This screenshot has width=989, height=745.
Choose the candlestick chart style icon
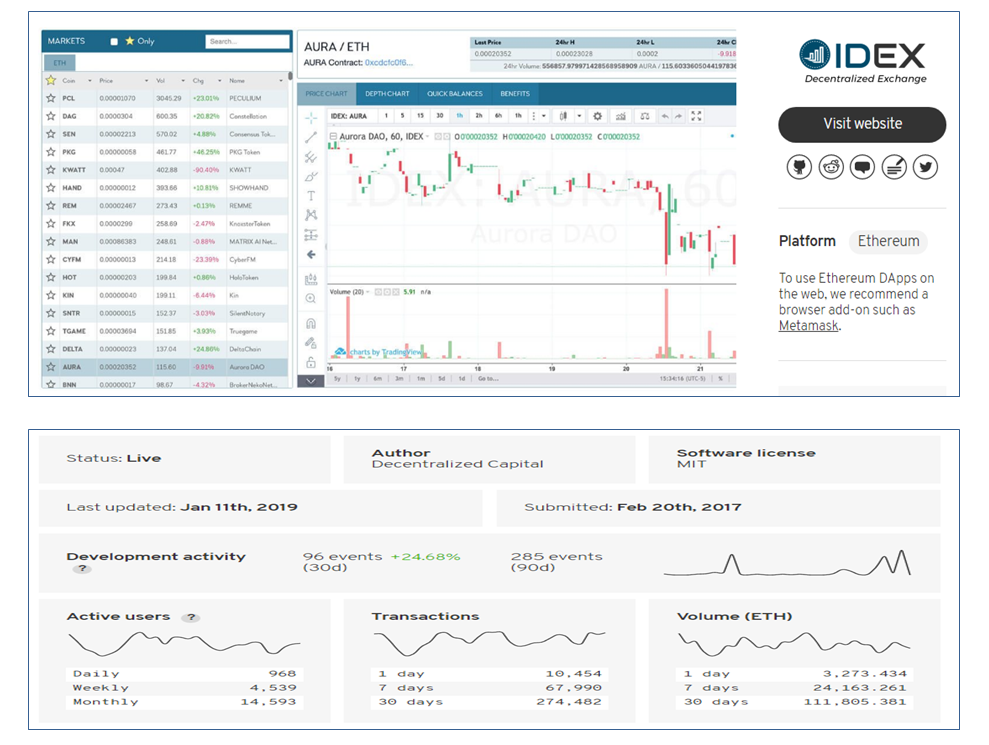coord(563,116)
